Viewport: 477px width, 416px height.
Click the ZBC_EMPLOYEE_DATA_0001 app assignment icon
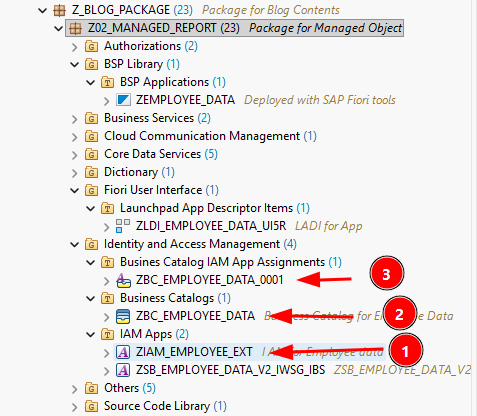(x=123, y=280)
